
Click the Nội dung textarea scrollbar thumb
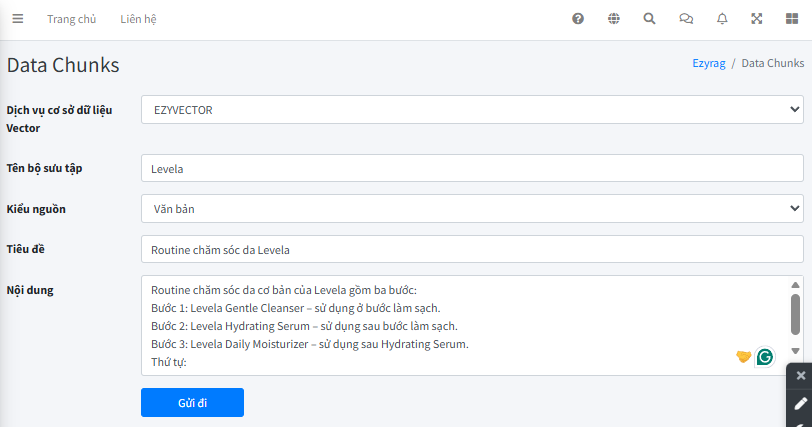pos(795,314)
